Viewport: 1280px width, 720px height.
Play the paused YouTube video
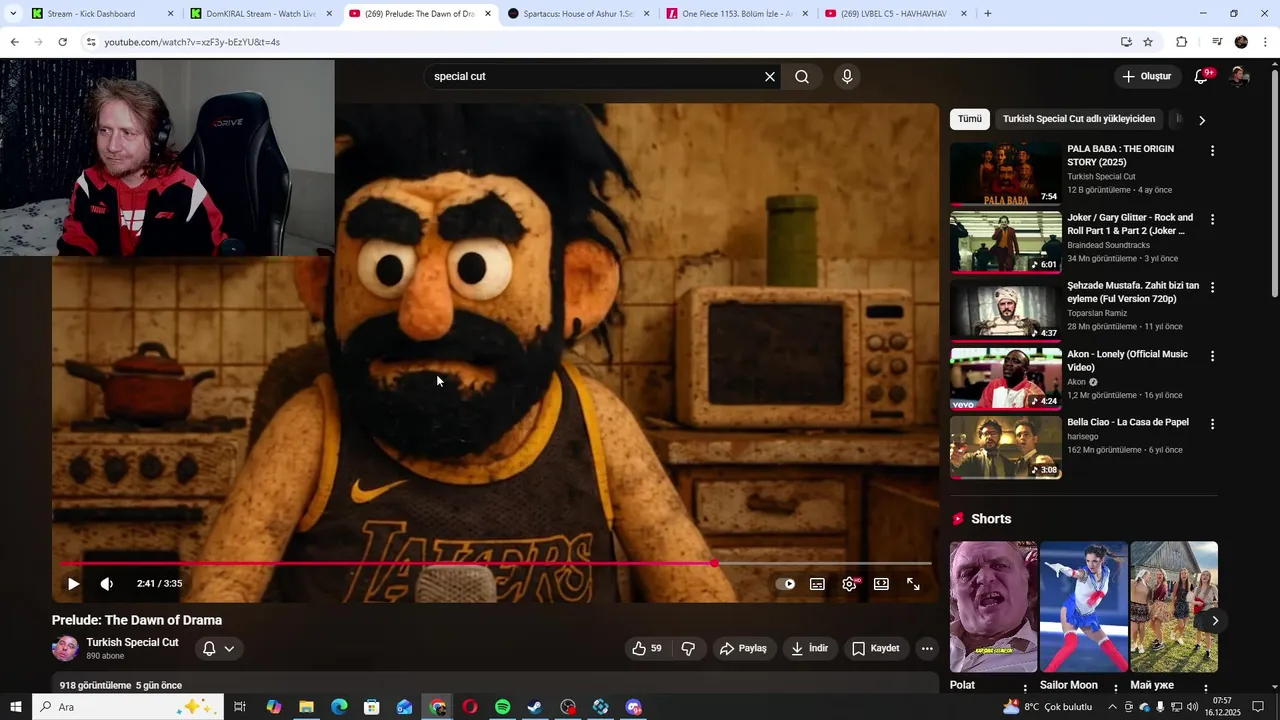point(73,584)
